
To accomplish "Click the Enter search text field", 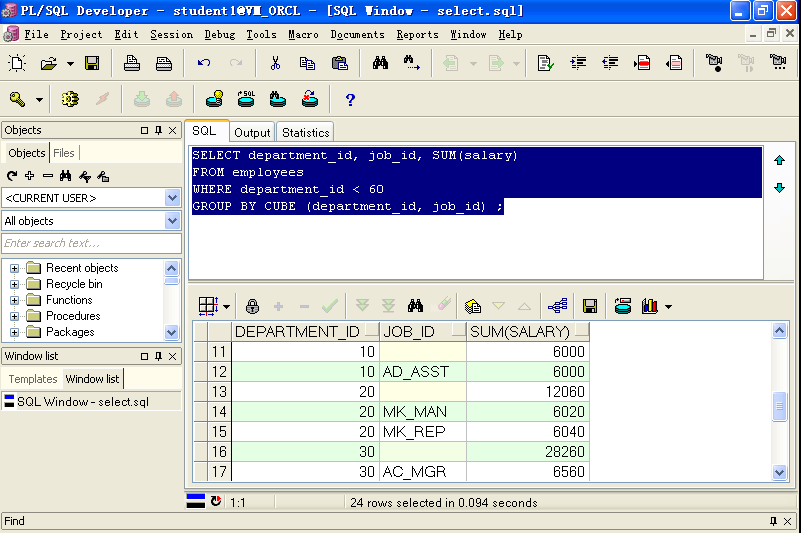I will (91, 243).
